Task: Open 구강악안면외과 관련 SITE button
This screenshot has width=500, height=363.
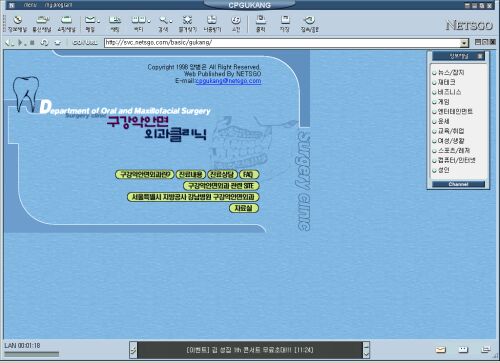Action: pyautogui.click(x=221, y=186)
